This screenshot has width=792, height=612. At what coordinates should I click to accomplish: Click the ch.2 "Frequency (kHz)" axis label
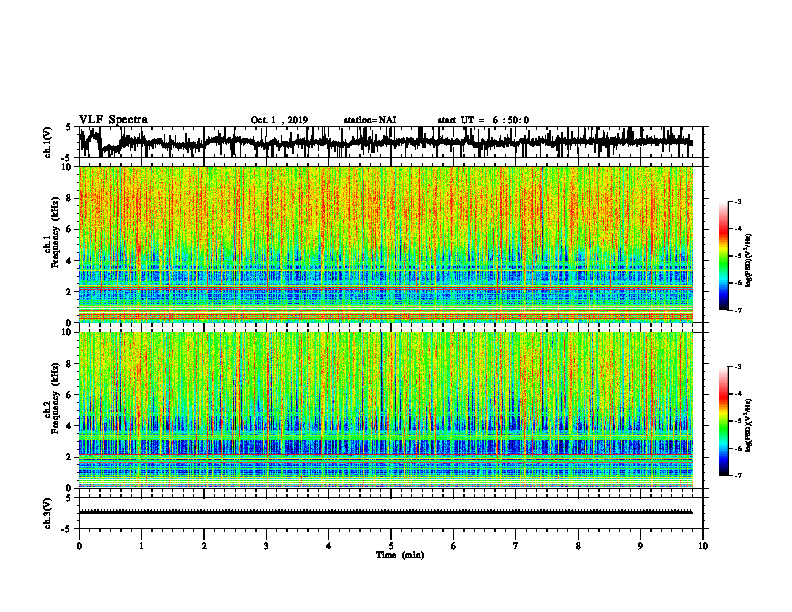tap(55, 398)
